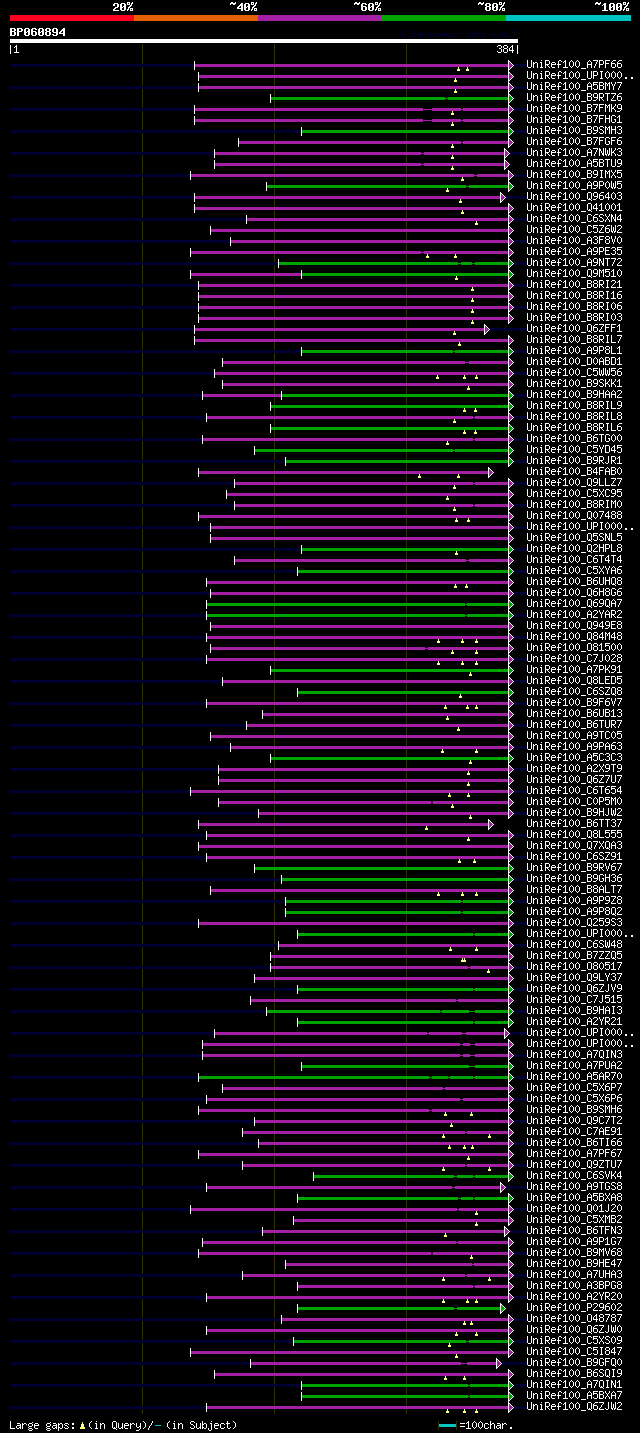Viewport: 640px width, 1433px height.
Task: Click the green ~80% identity legend segment
Action: click(x=444, y=17)
